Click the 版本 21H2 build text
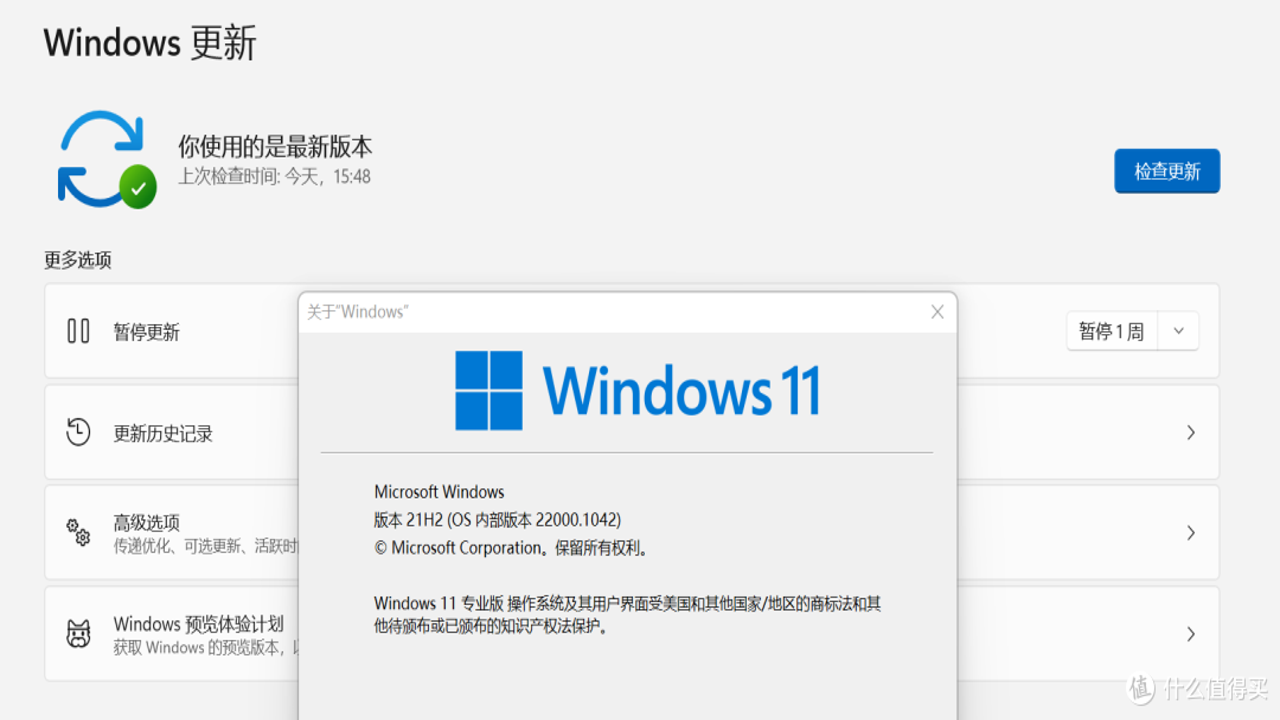Viewport: 1280px width, 720px height. coord(497,519)
